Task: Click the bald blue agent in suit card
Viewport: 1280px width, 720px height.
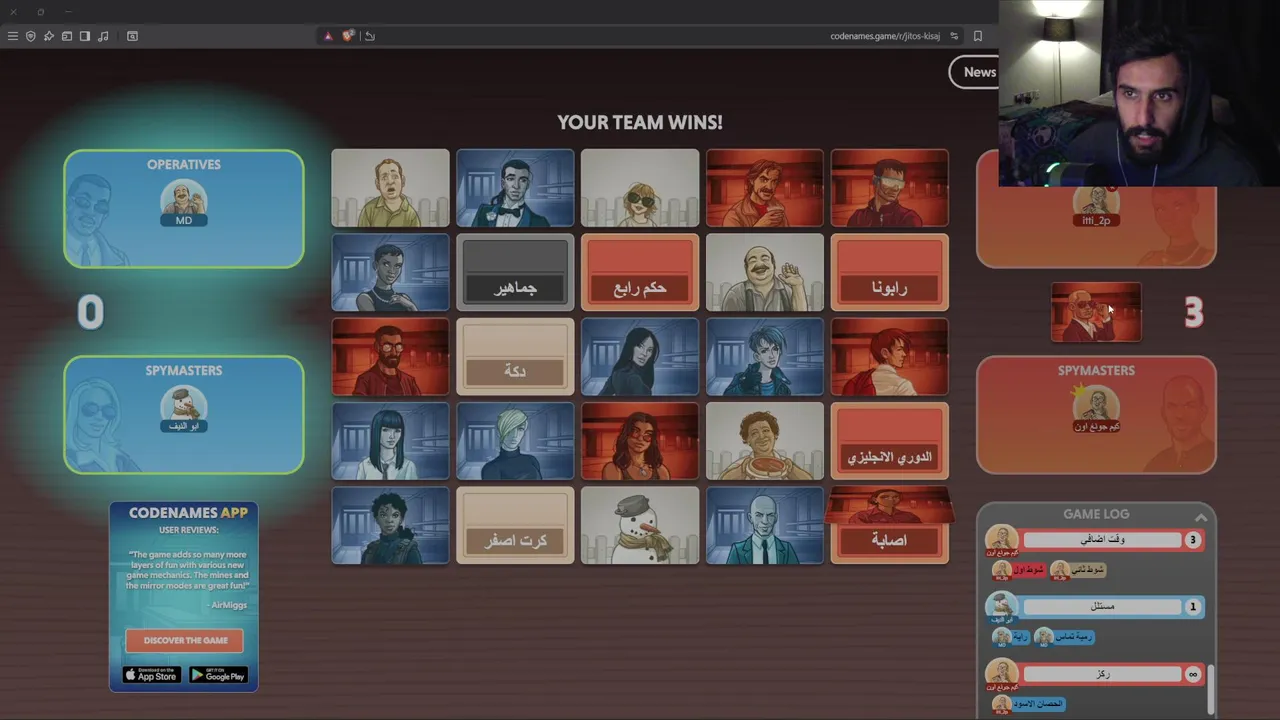Action: [765, 526]
